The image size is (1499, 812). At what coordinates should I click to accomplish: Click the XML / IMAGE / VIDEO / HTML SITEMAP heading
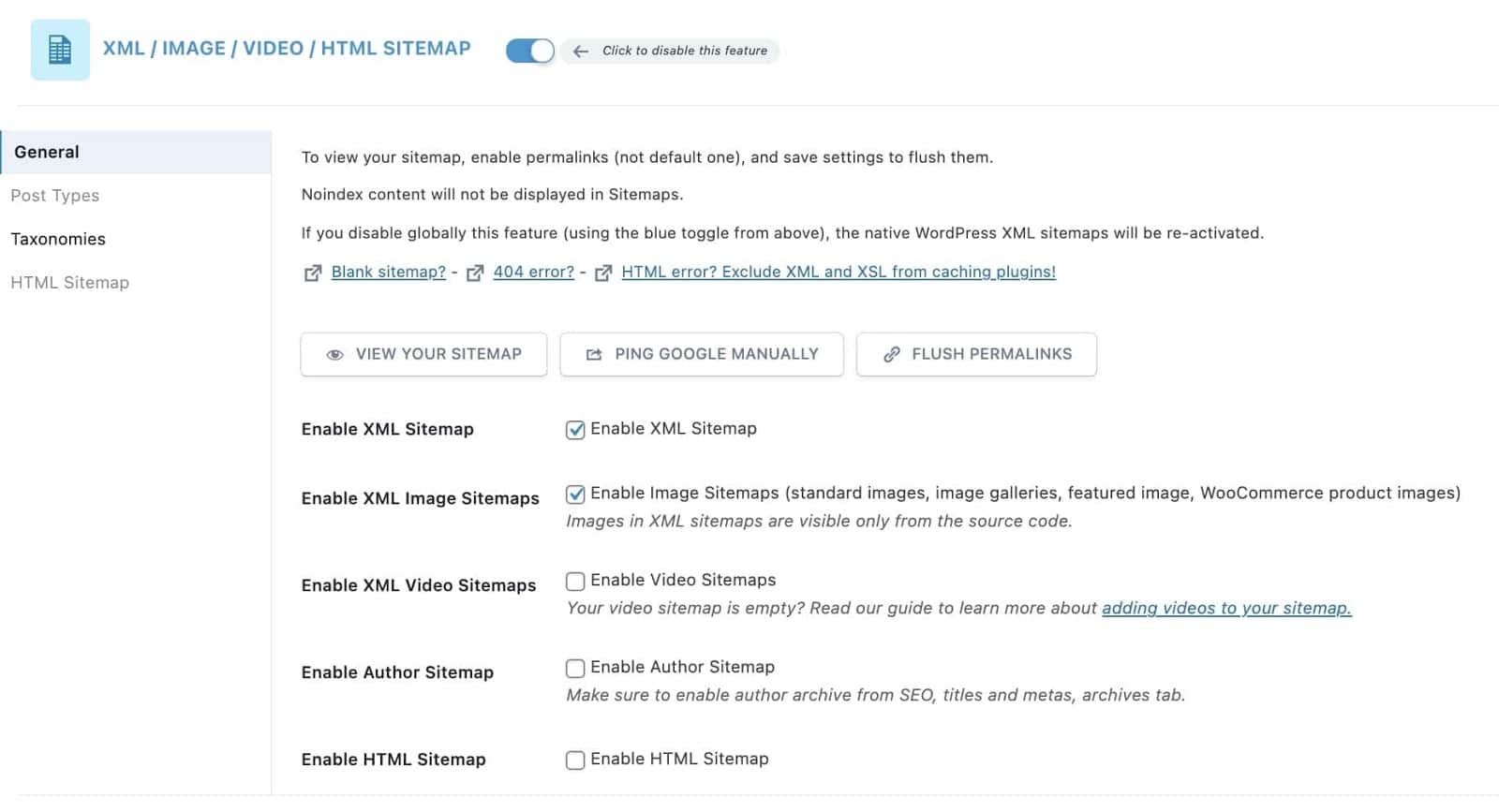click(x=287, y=49)
